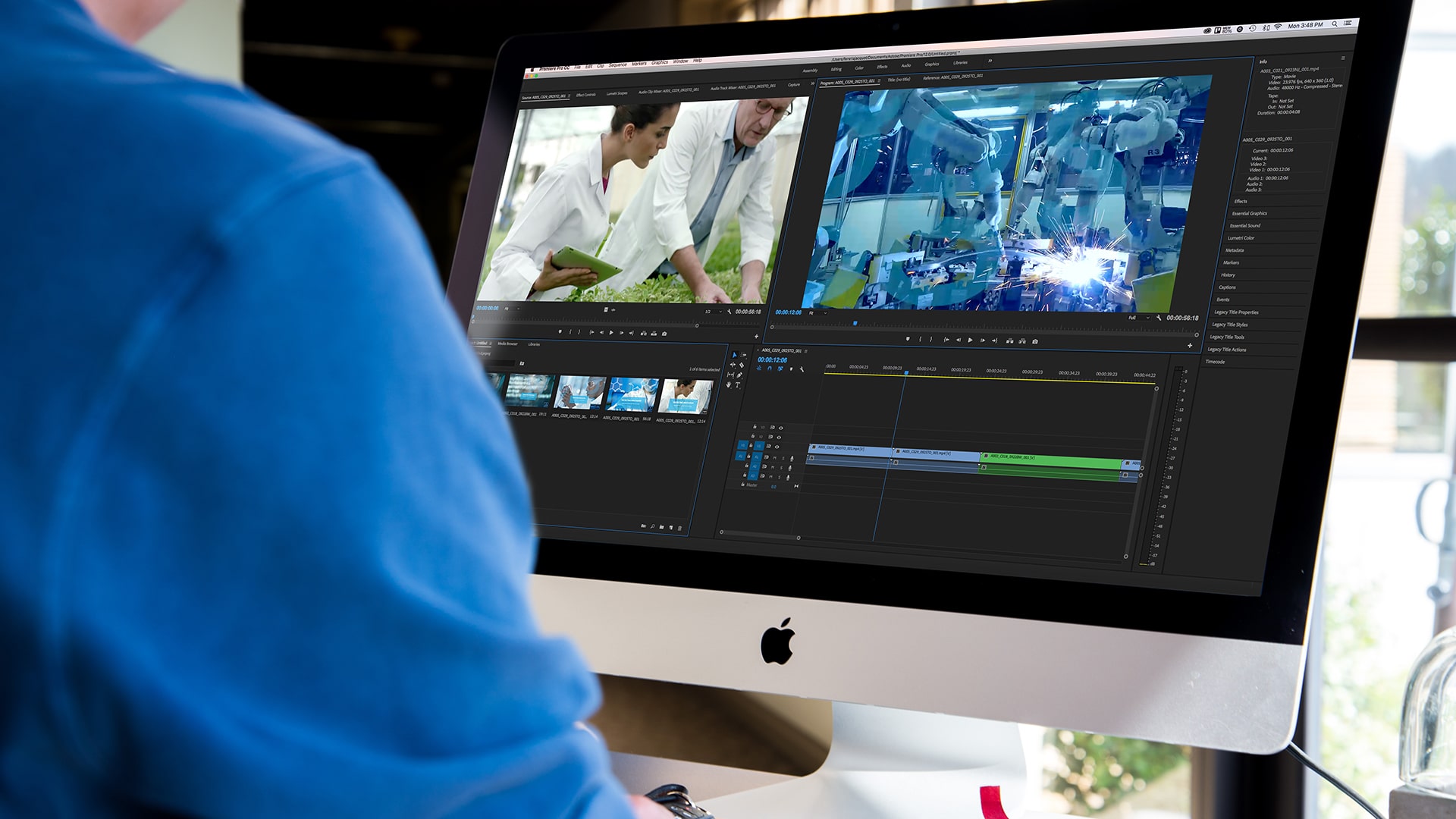
Task: Select the Razor tool in the timeline toolbar
Action: pyautogui.click(x=742, y=364)
